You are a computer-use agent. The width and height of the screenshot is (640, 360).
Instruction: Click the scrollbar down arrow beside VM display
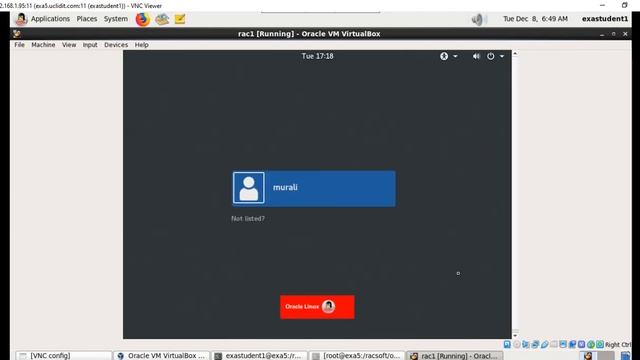click(x=515, y=336)
